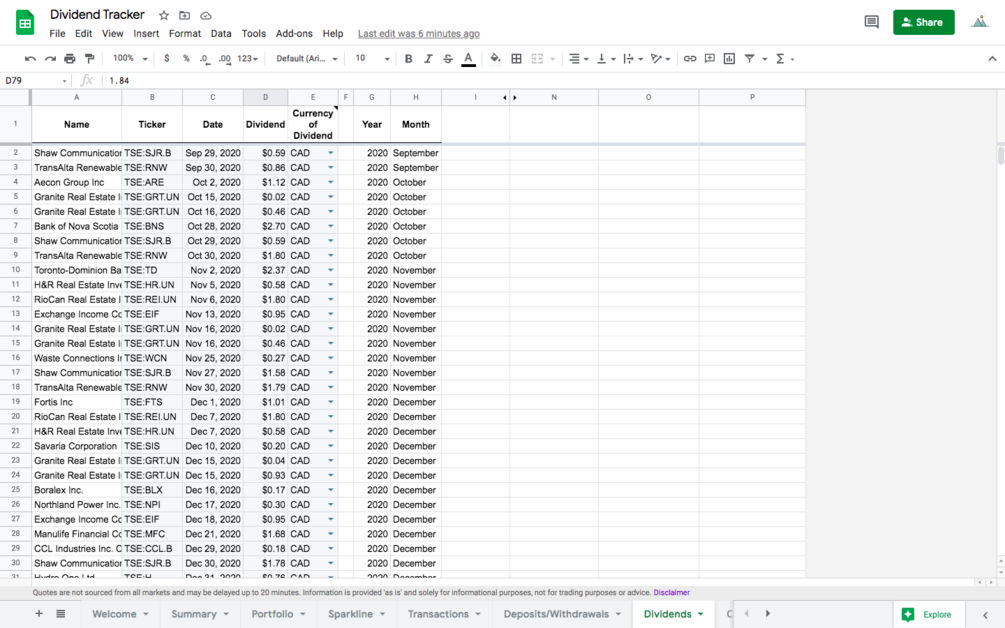Open the font family dropdown

tap(306, 58)
